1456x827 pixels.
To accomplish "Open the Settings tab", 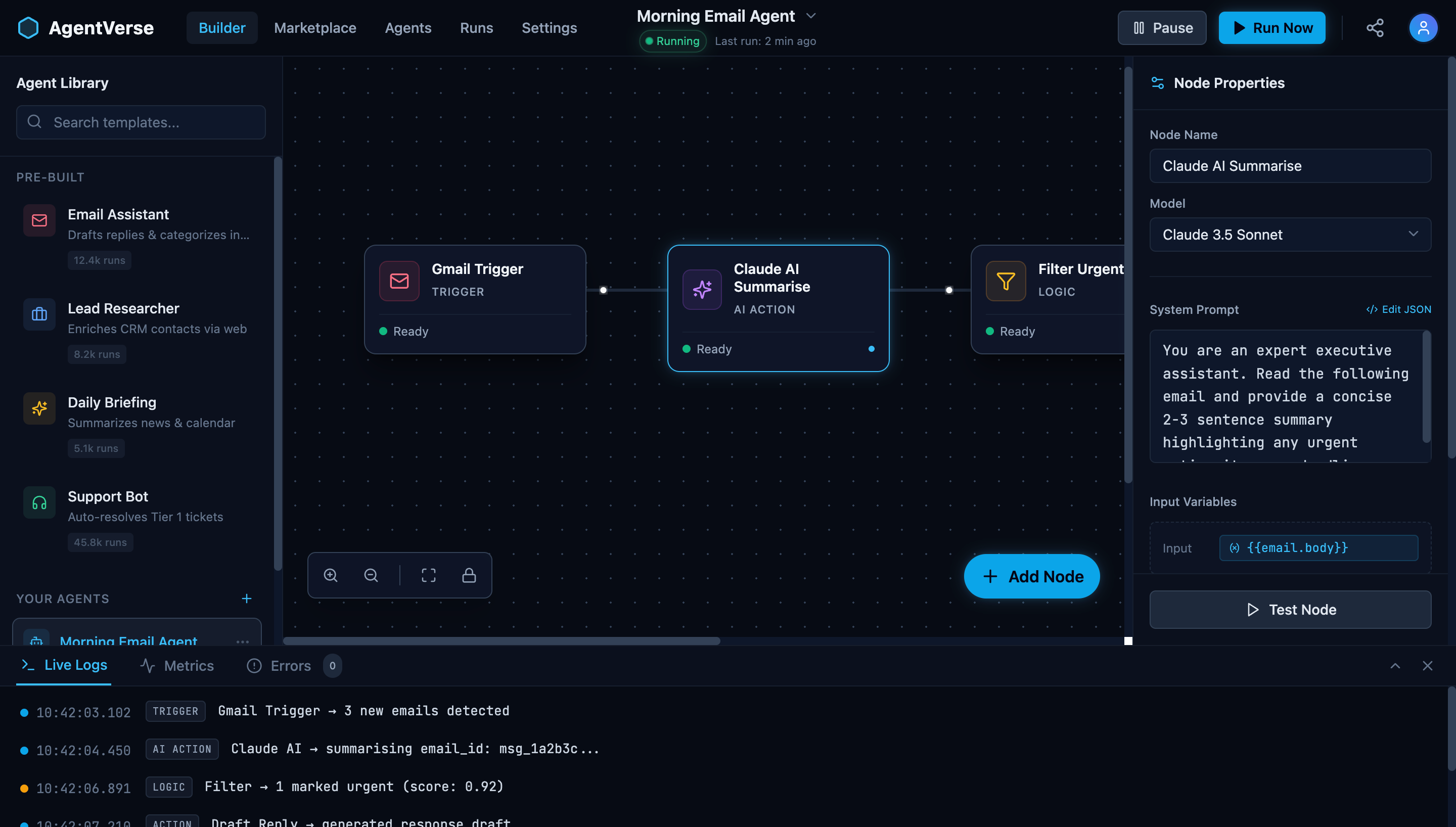I will (549, 28).
